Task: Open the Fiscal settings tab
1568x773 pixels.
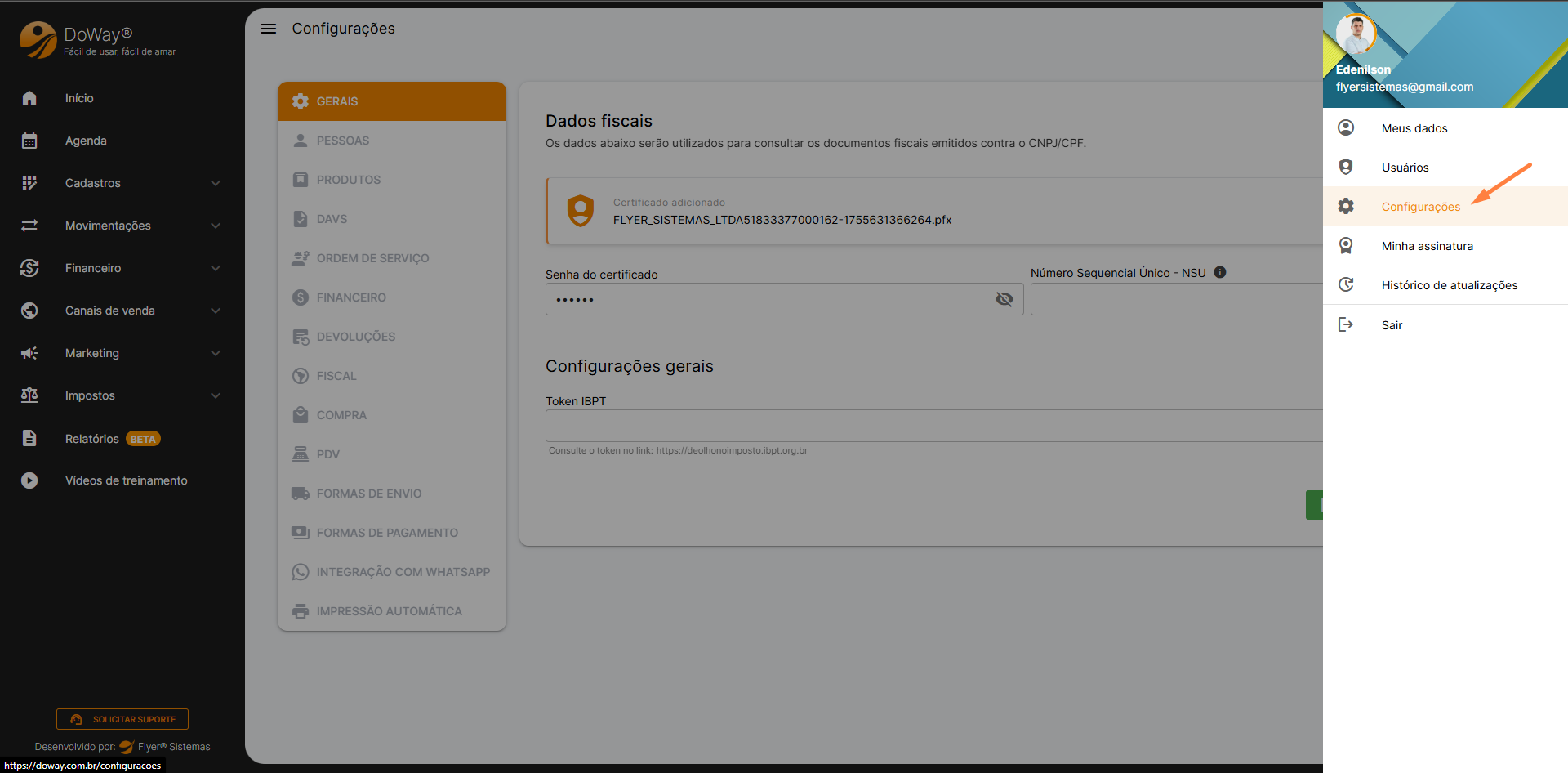Action: 336,376
